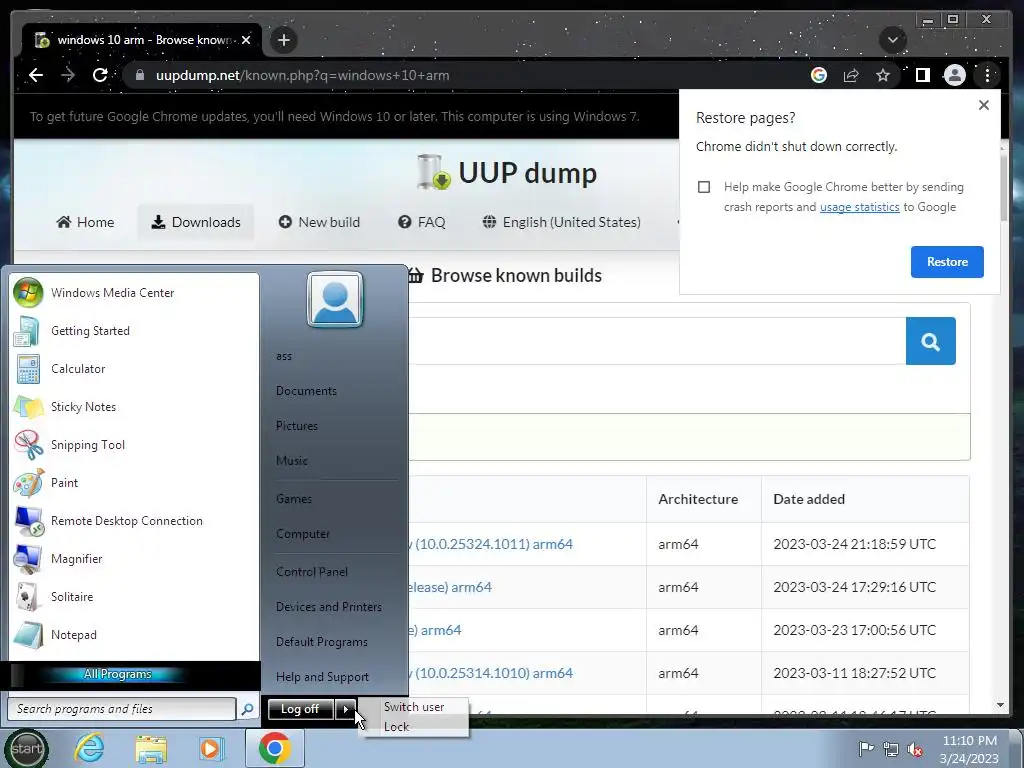Share this page via share icon

pyautogui.click(x=851, y=75)
